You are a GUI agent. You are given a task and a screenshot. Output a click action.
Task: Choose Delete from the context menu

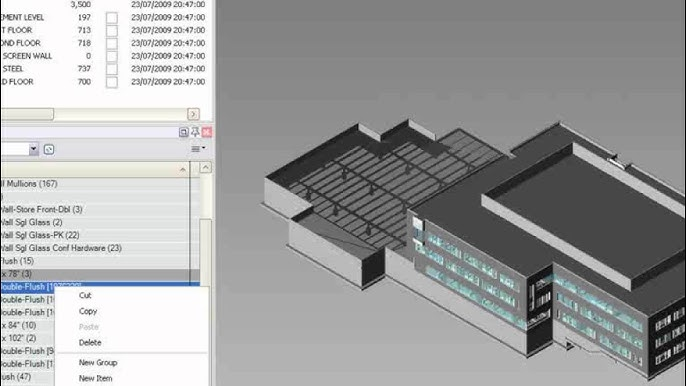point(90,343)
